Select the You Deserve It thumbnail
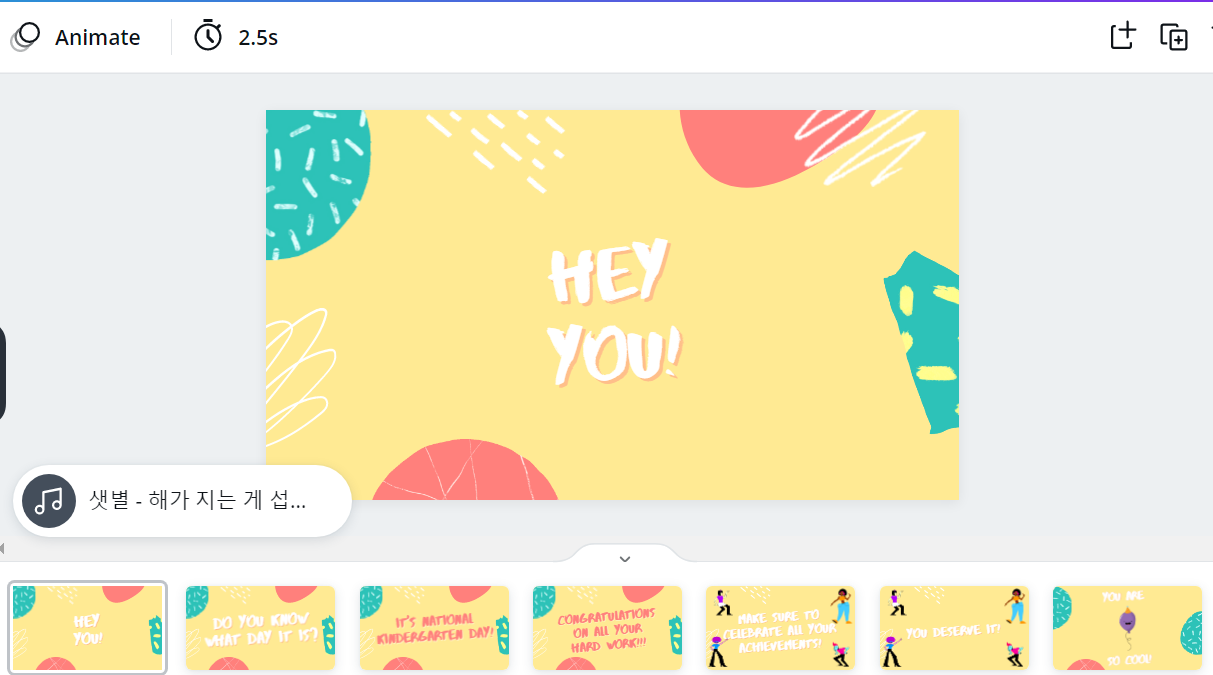This screenshot has width=1213, height=675. tap(954, 628)
